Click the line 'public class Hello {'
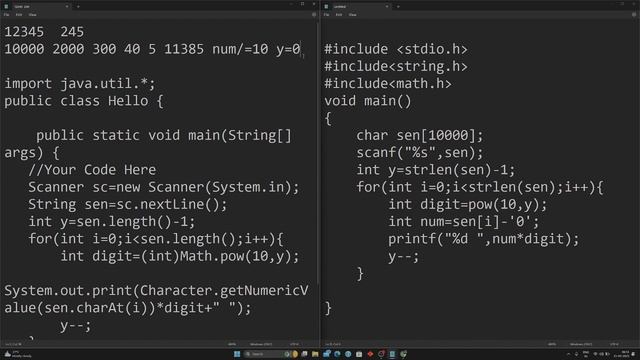 [x=84, y=101]
